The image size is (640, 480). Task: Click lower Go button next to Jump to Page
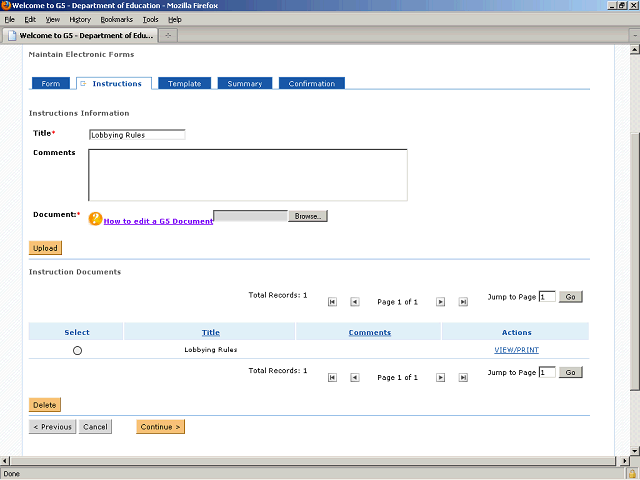[x=571, y=372]
